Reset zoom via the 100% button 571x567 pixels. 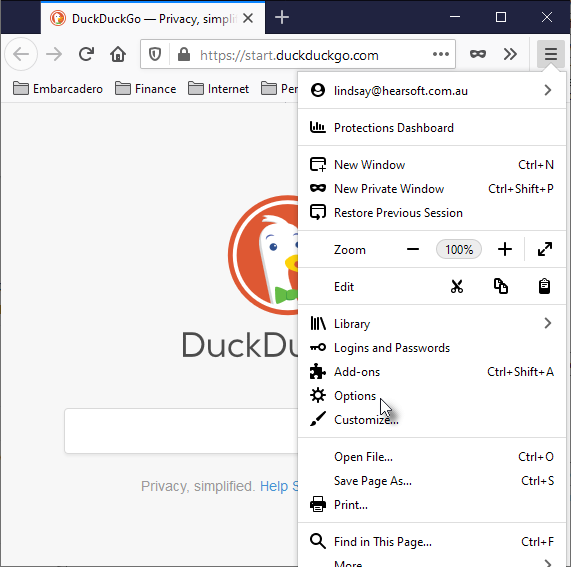tap(459, 249)
